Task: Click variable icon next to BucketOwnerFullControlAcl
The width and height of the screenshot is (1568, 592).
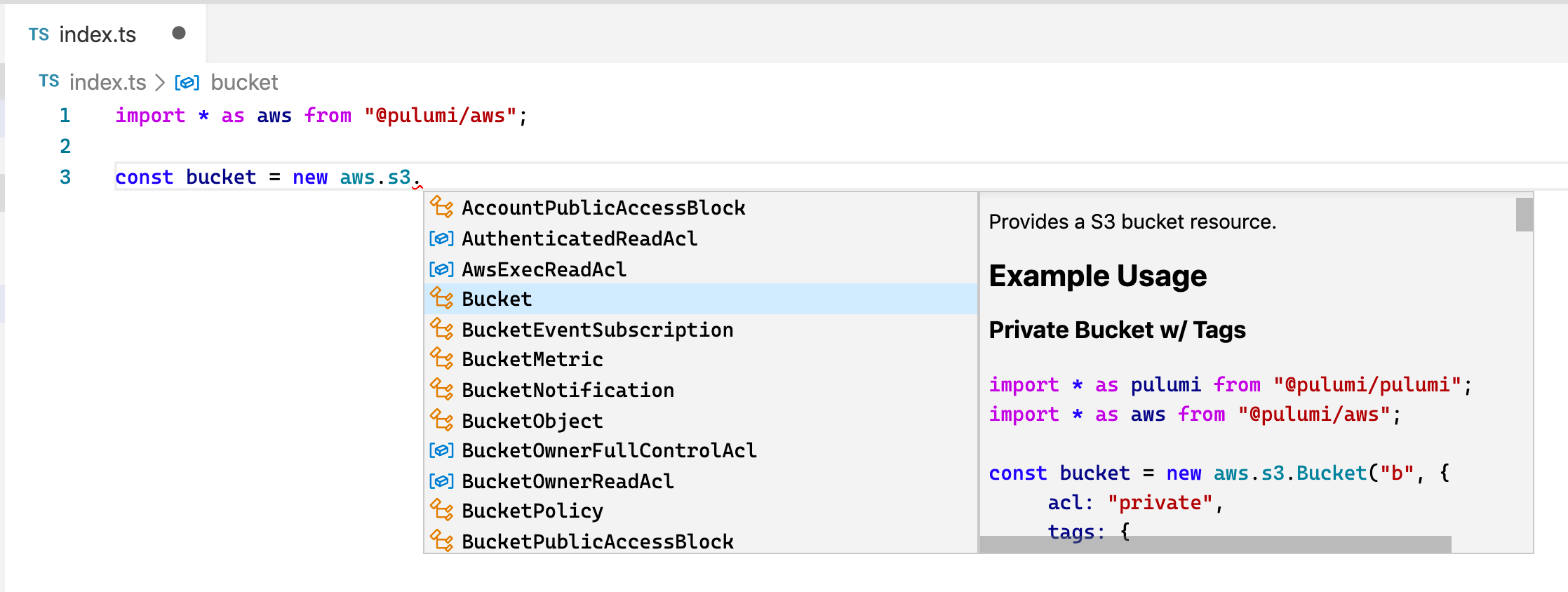Action: tap(441, 450)
